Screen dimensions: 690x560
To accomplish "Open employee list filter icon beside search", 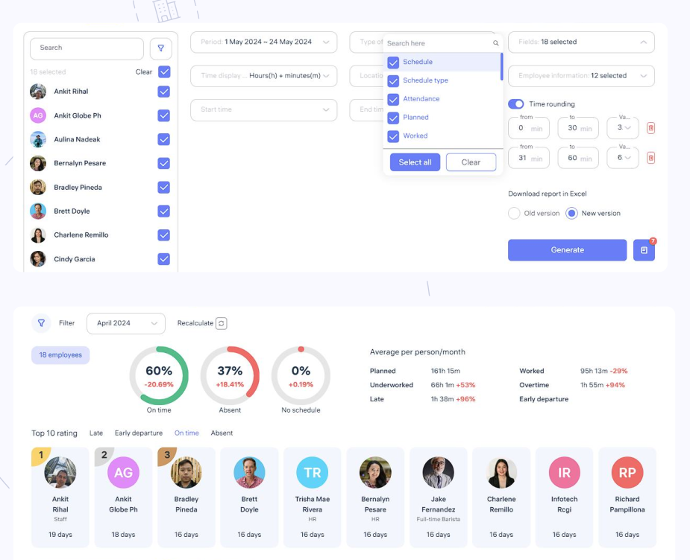I will pos(160,48).
